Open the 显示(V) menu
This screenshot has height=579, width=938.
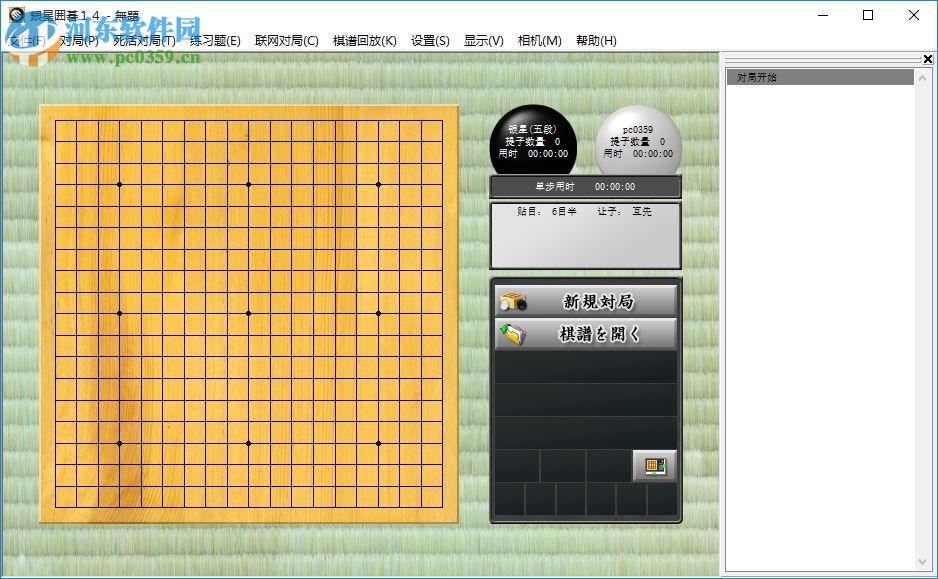[x=483, y=41]
